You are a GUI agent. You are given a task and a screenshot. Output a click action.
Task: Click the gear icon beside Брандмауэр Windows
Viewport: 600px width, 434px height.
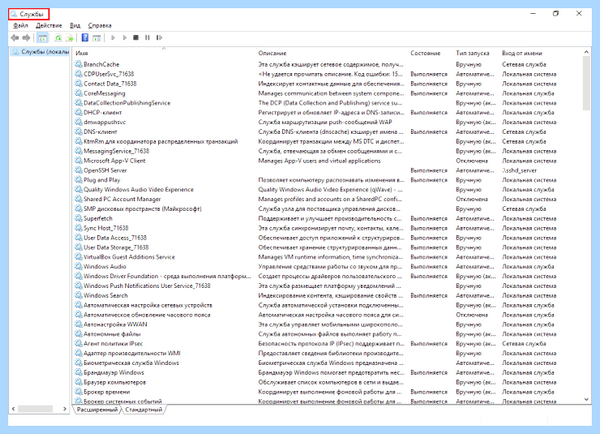pos(78,372)
